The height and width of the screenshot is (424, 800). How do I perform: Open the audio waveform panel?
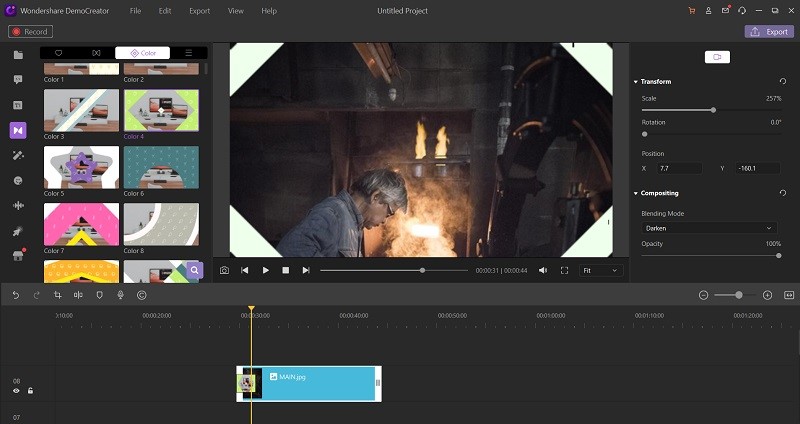[x=18, y=206]
